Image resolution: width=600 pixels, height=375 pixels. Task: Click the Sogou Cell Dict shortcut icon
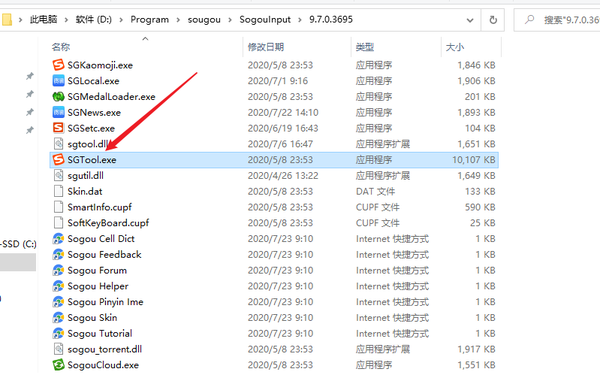tap(58, 239)
